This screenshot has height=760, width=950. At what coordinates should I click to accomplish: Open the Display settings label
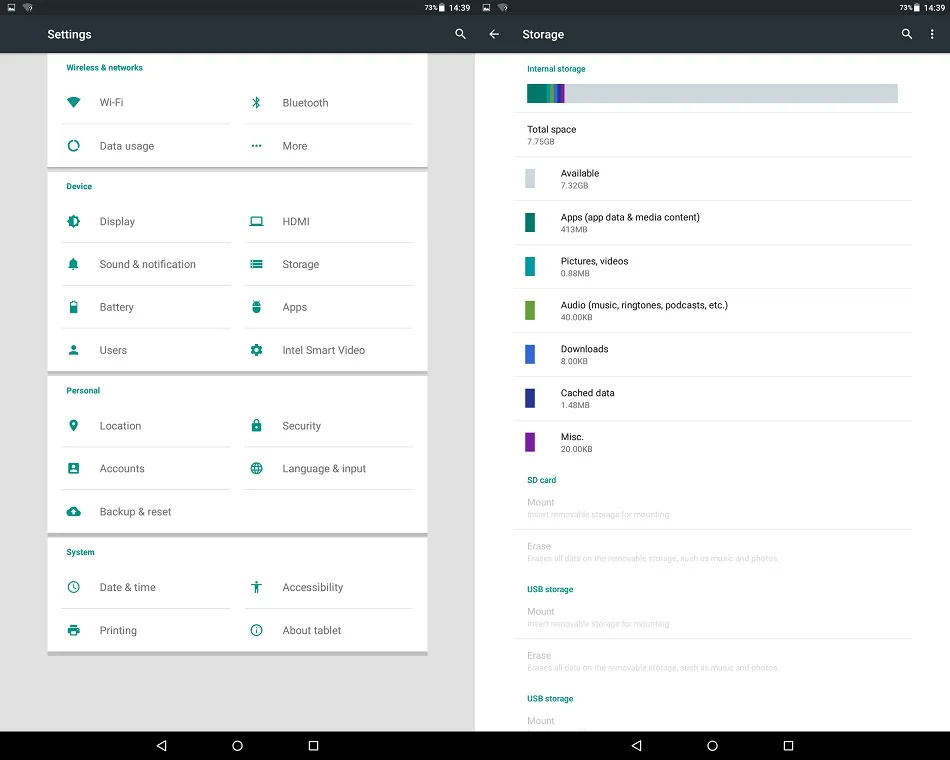pyautogui.click(x=117, y=221)
